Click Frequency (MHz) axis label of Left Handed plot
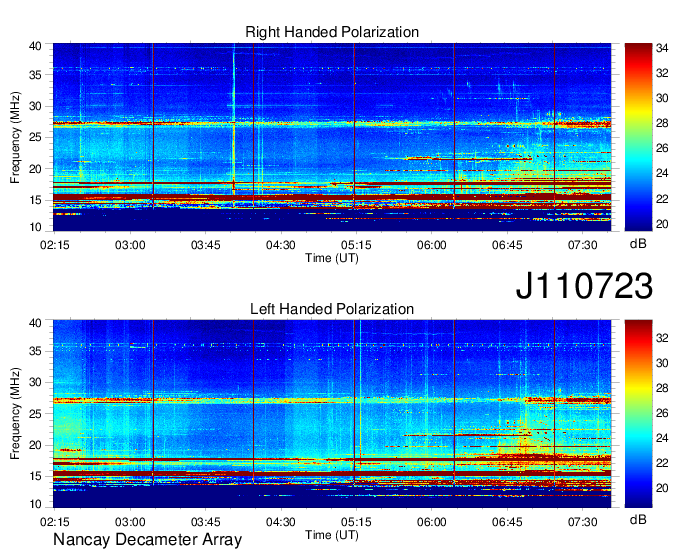 tap(15, 414)
